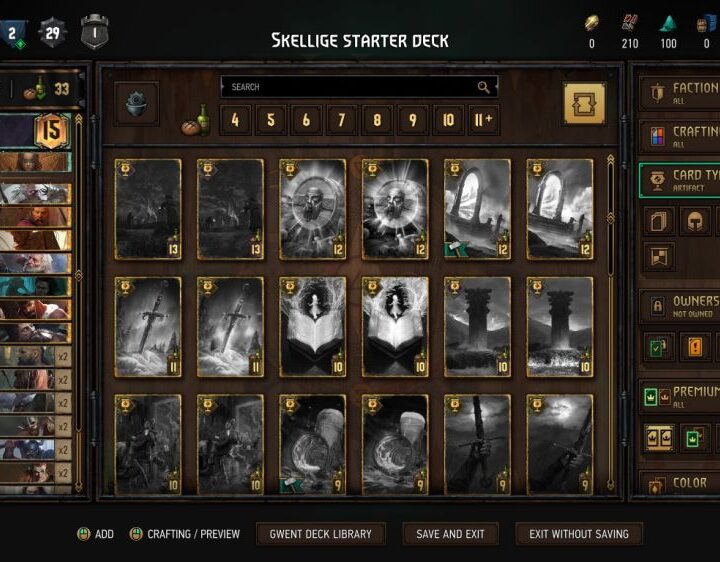Viewport: 720px width, 562px height.
Task: Select the cards stack type filter icon
Action: tap(659, 222)
